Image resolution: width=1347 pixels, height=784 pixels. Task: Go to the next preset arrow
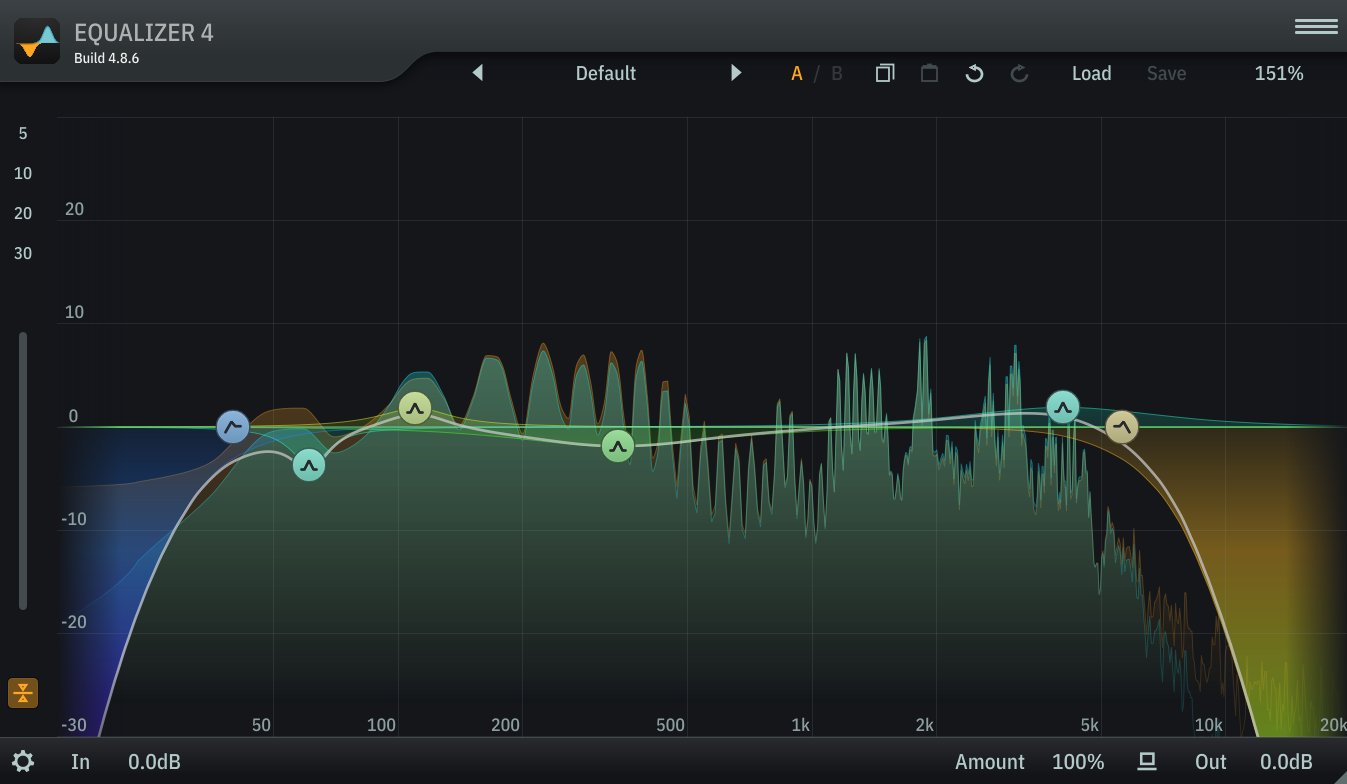click(x=736, y=73)
